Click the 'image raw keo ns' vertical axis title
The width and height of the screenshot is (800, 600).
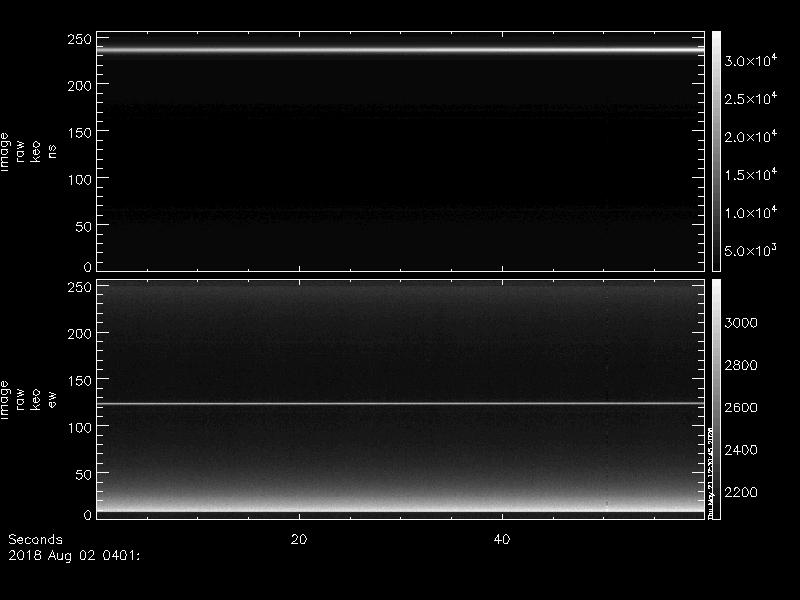coord(28,152)
